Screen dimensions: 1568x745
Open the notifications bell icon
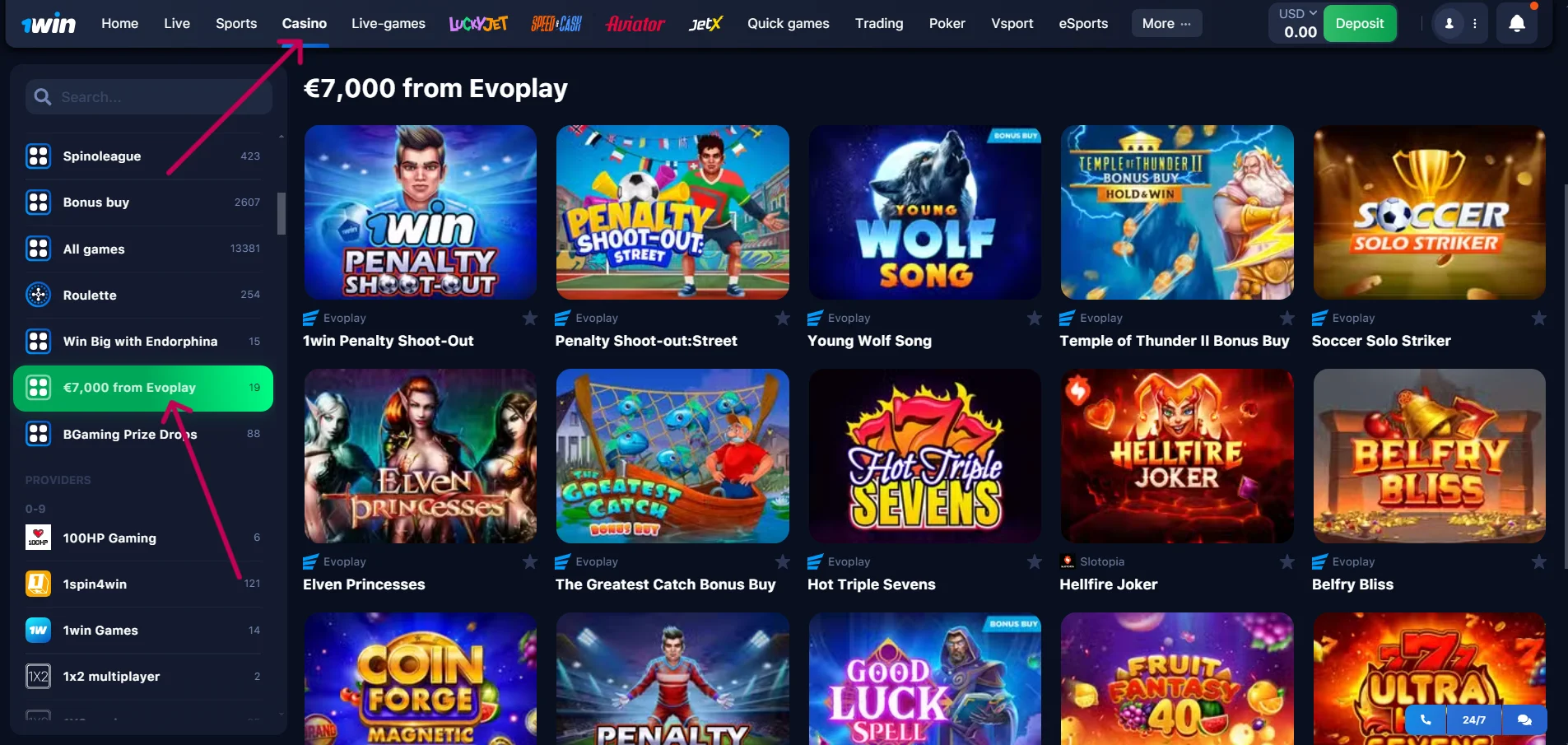1516,24
